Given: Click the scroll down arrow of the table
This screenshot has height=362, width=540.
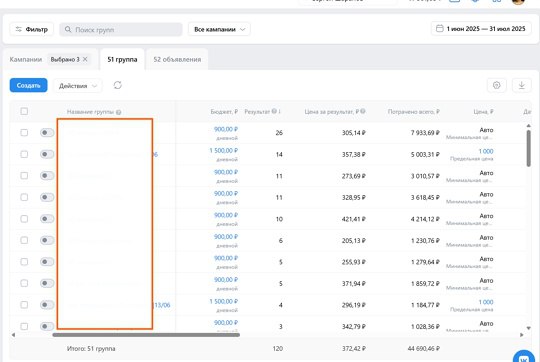Looking at the screenshot, I should [x=529, y=328].
